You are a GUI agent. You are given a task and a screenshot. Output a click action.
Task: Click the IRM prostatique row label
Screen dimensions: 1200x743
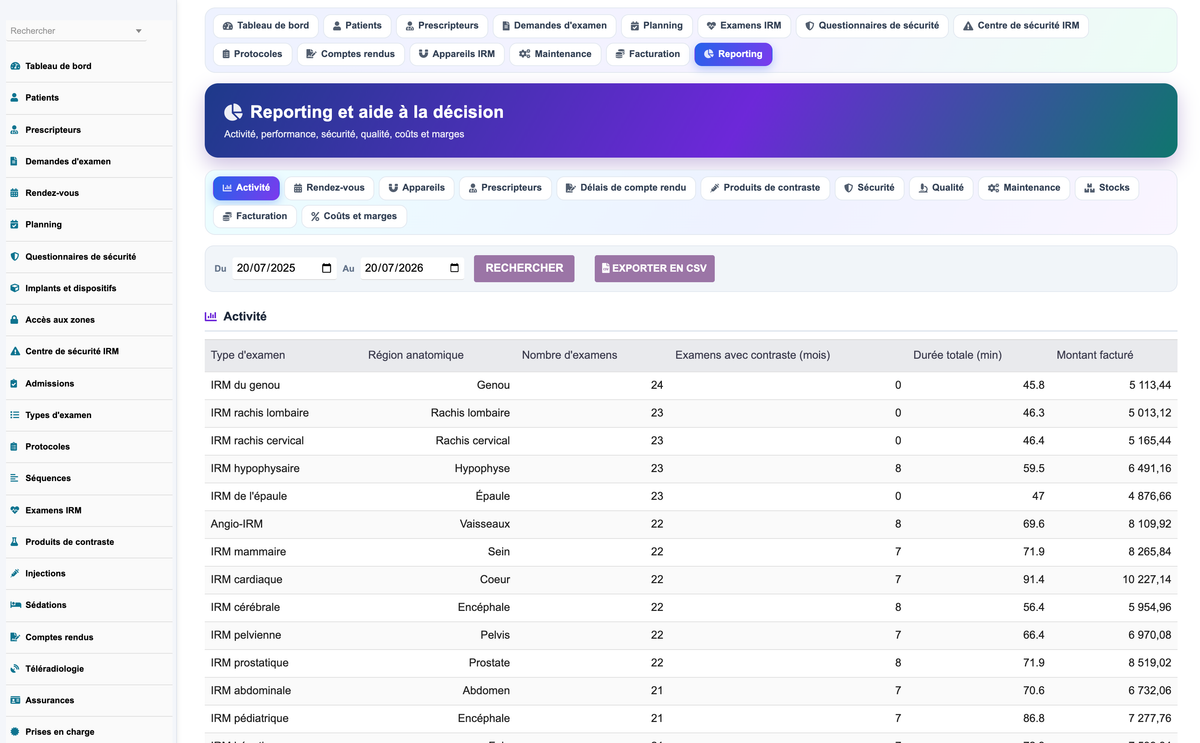click(x=250, y=663)
